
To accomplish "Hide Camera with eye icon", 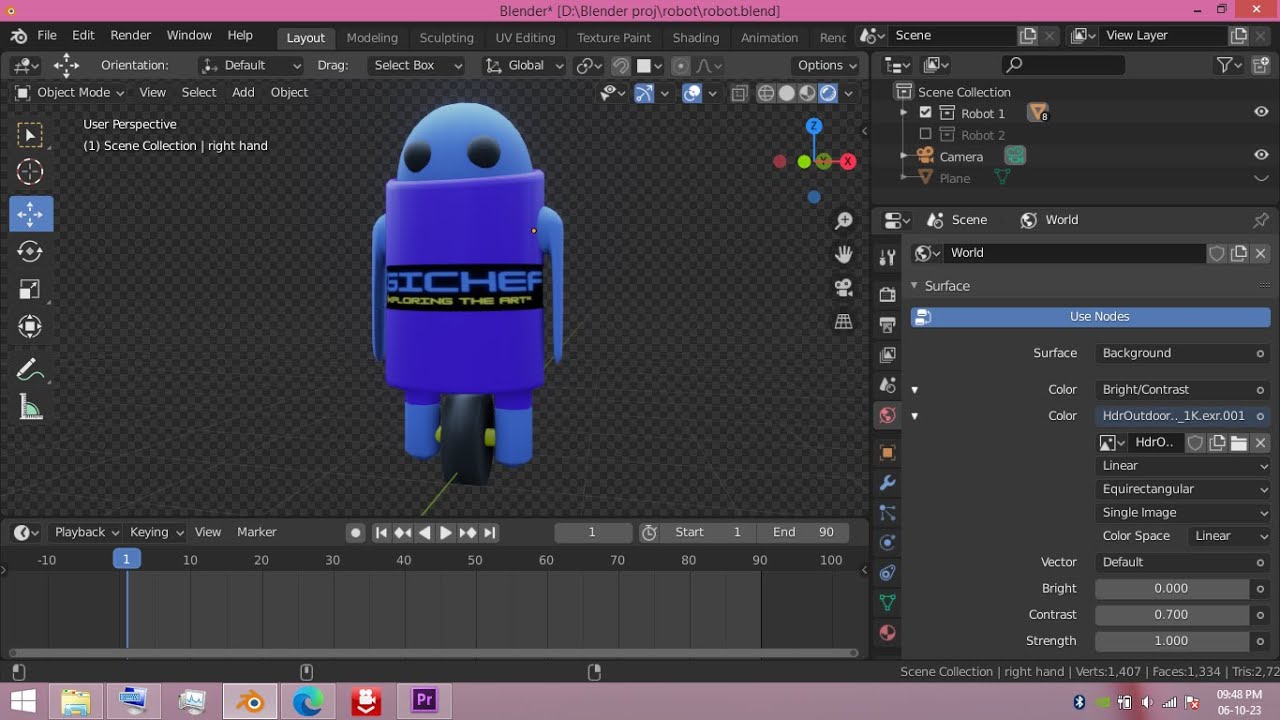I will [x=1261, y=155].
